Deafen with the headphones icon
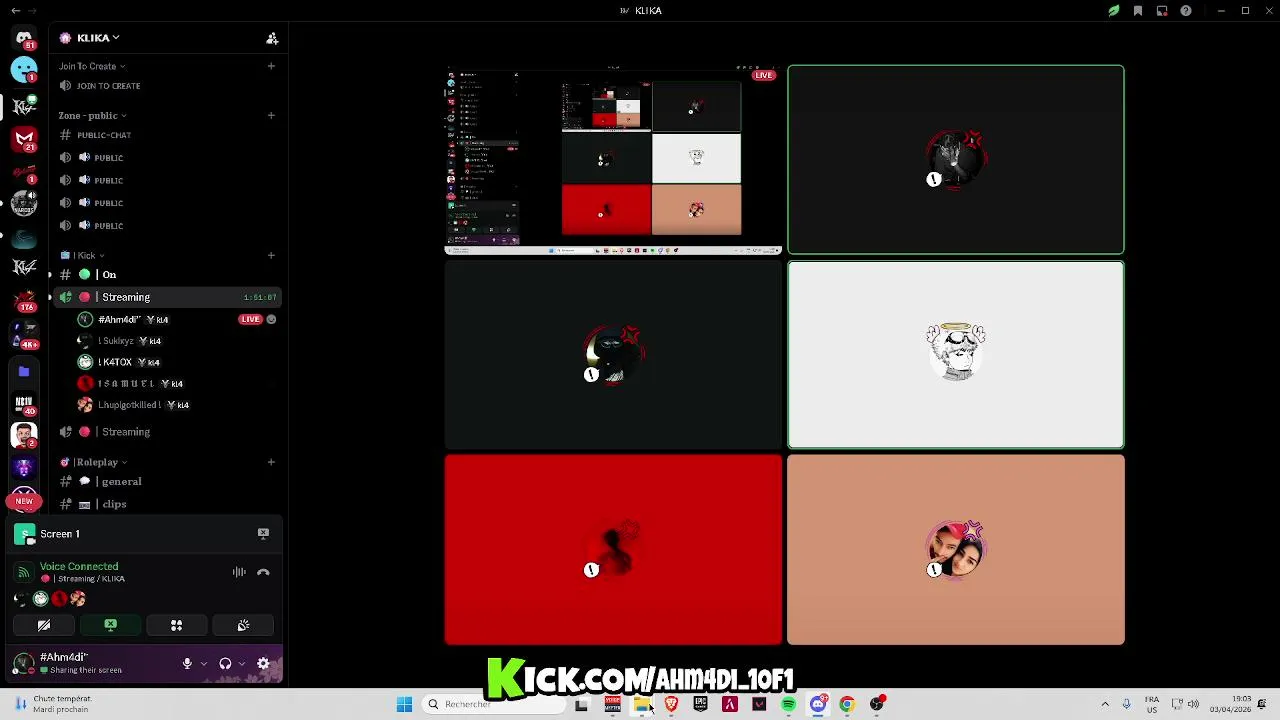 [x=225, y=664]
